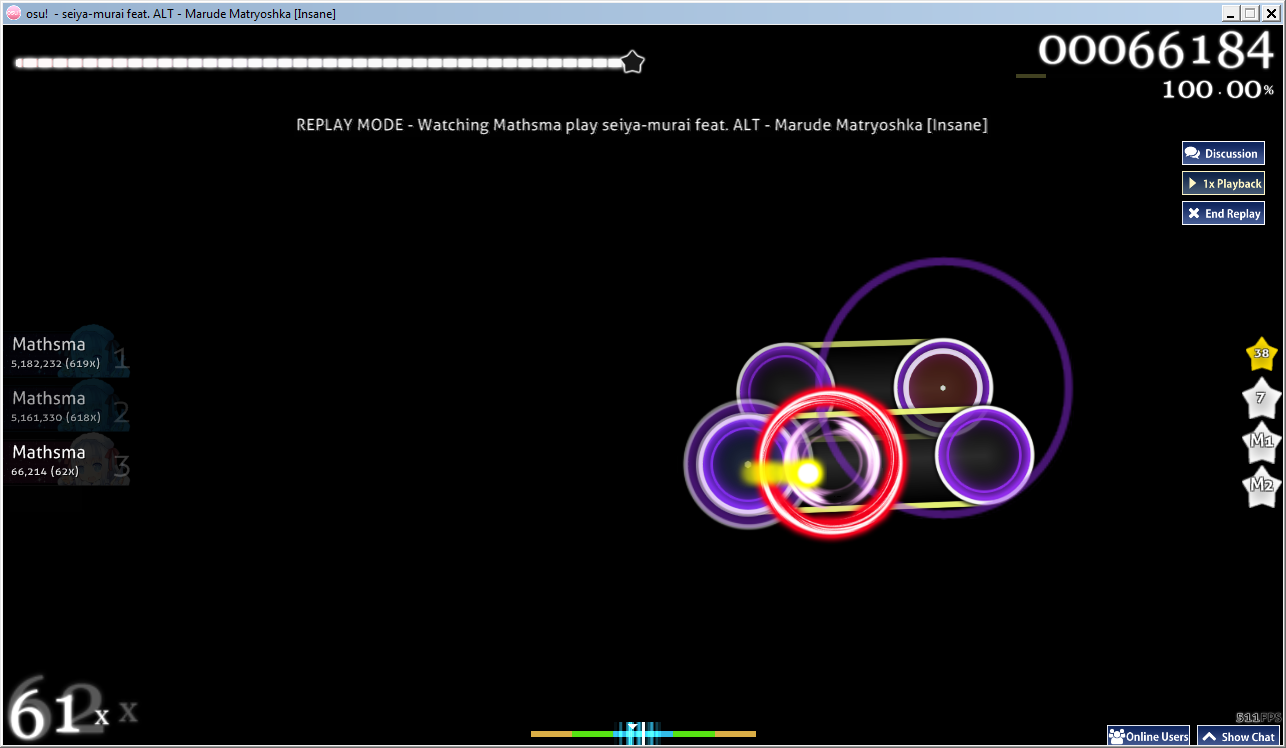Screen dimensions: 1286x748
Task: Click the REPLAY MODE banner text
Action: click(642, 125)
